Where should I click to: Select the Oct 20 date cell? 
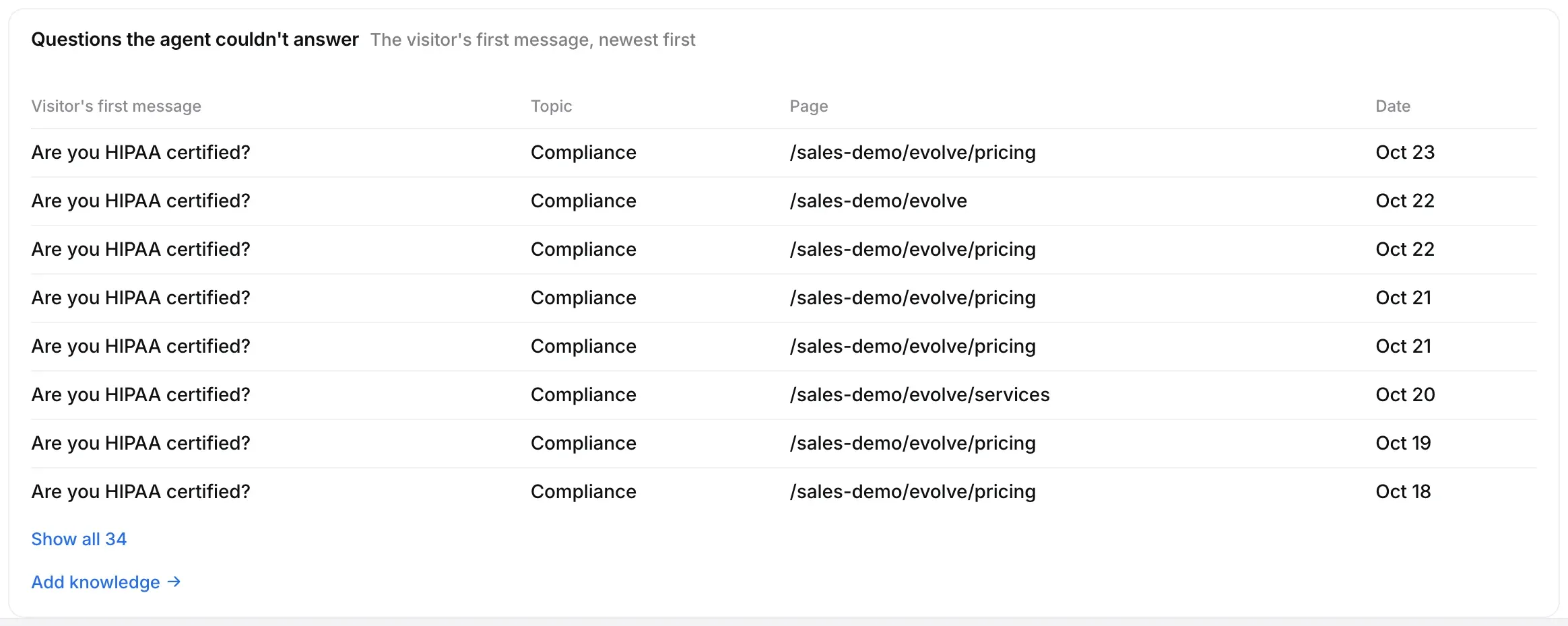pos(1405,395)
